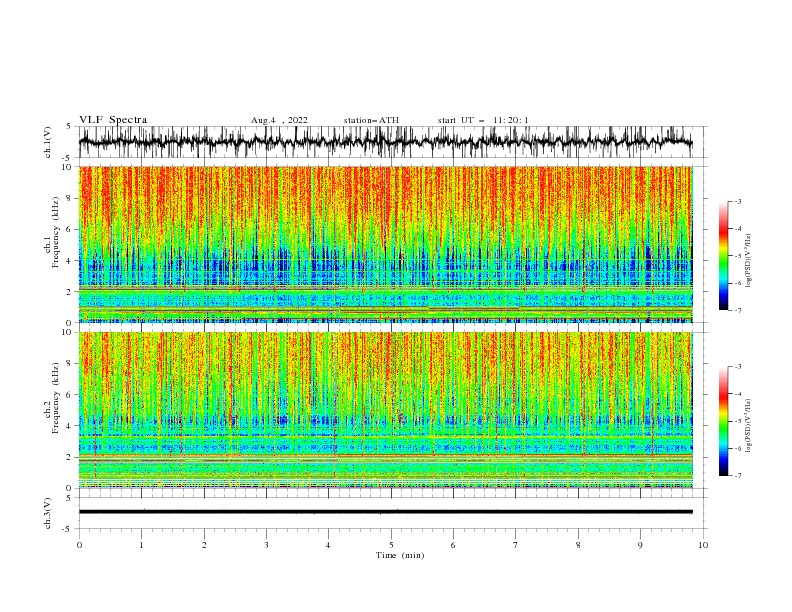Select the "station=ATH" header label

point(371,120)
